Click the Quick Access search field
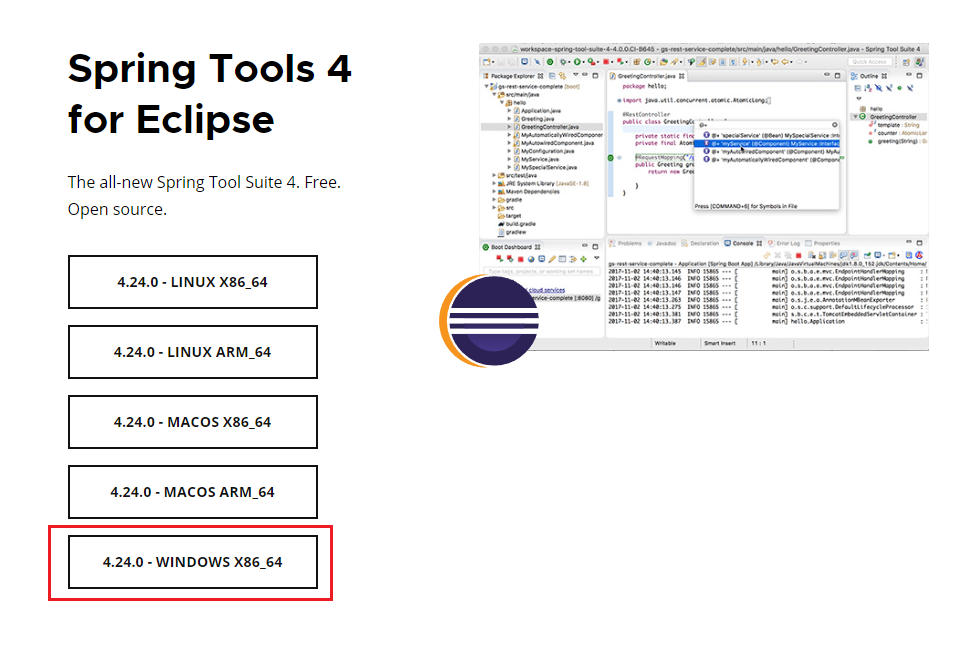The image size is (969, 647). [x=869, y=62]
